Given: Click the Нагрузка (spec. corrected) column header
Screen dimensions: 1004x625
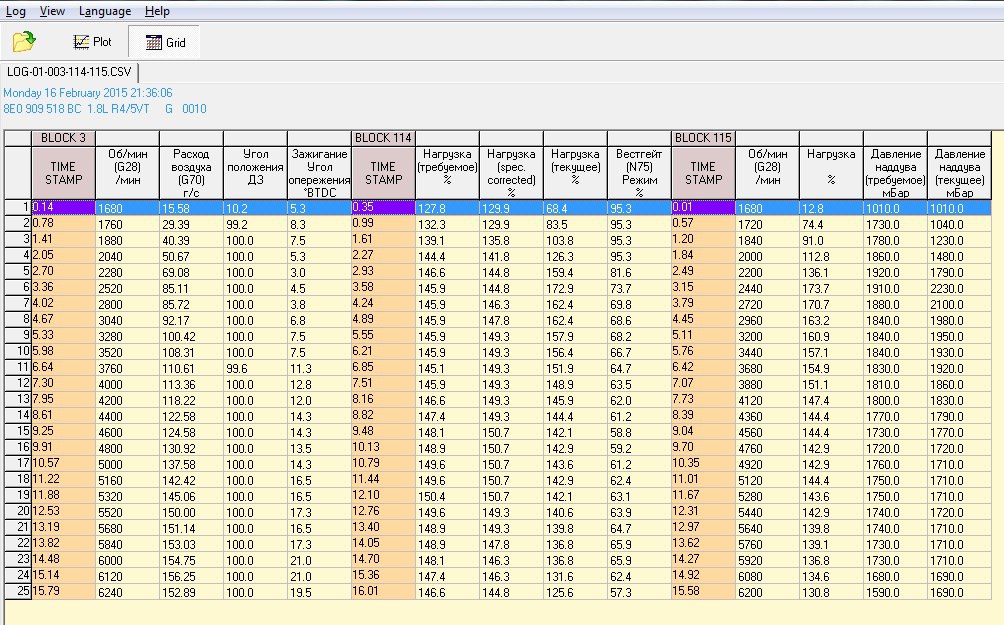Looking at the screenshot, I should tap(511, 173).
